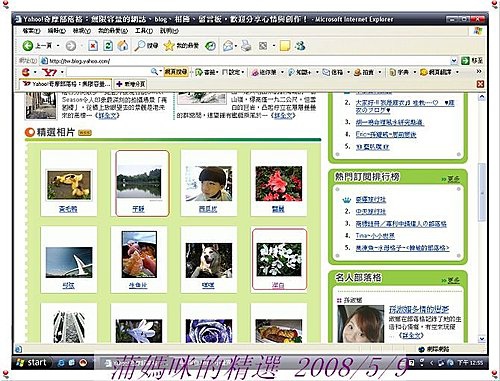This screenshot has height=381, width=500.
Task: Click the new tab (新增分頁) tab
Action: coord(131,84)
